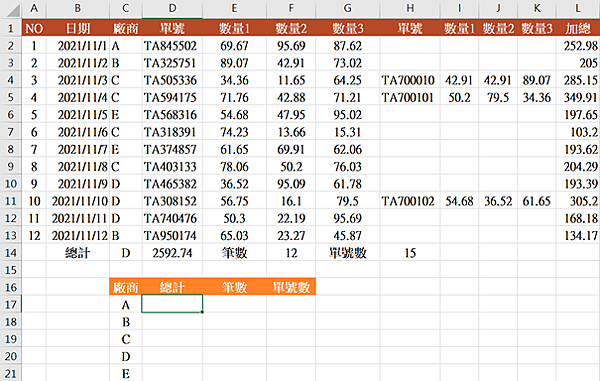Select column A header
The width and height of the screenshot is (600, 381).
(34, 8)
